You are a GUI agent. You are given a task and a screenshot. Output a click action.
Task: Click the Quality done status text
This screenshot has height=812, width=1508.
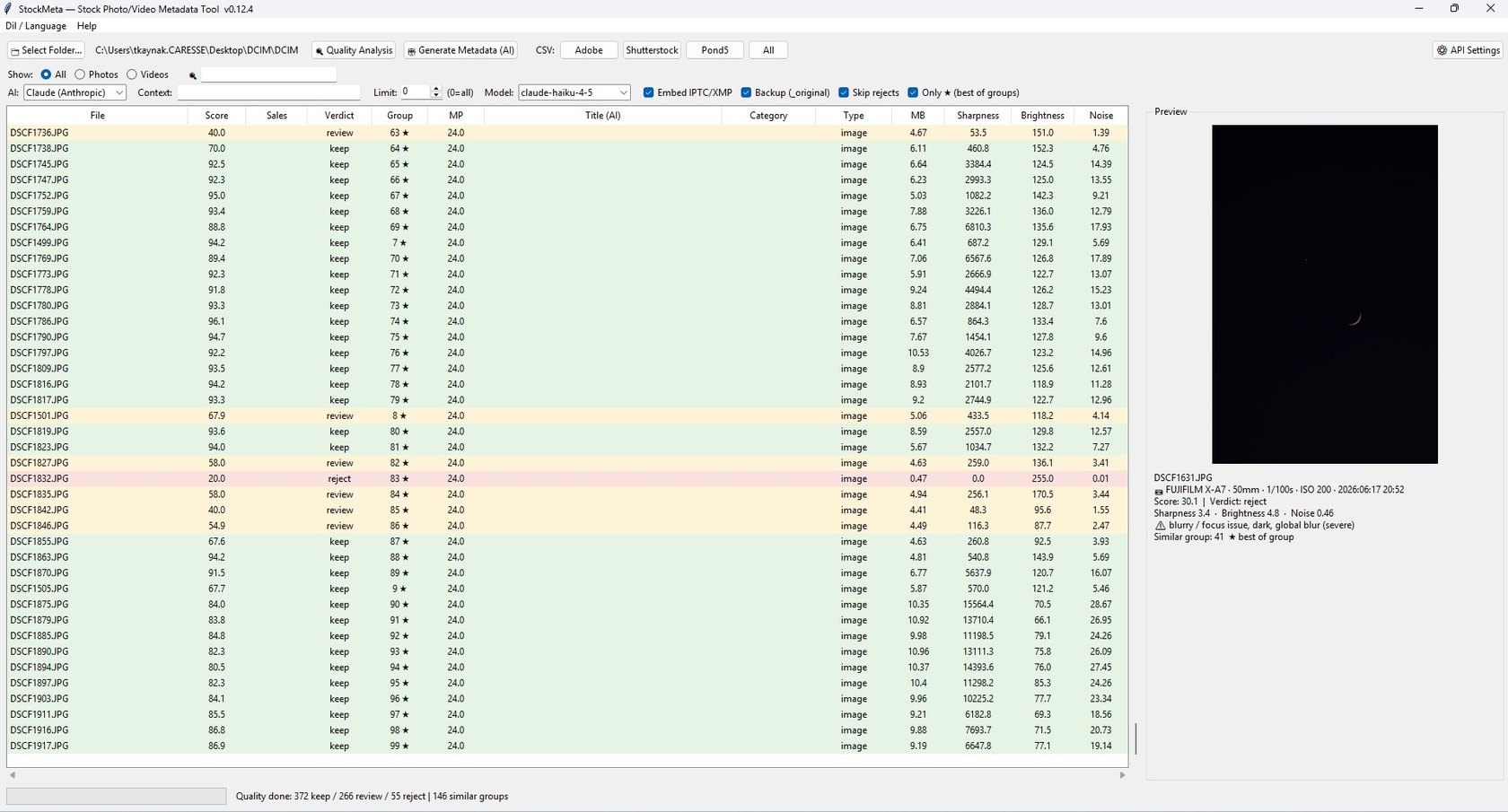tap(372, 797)
